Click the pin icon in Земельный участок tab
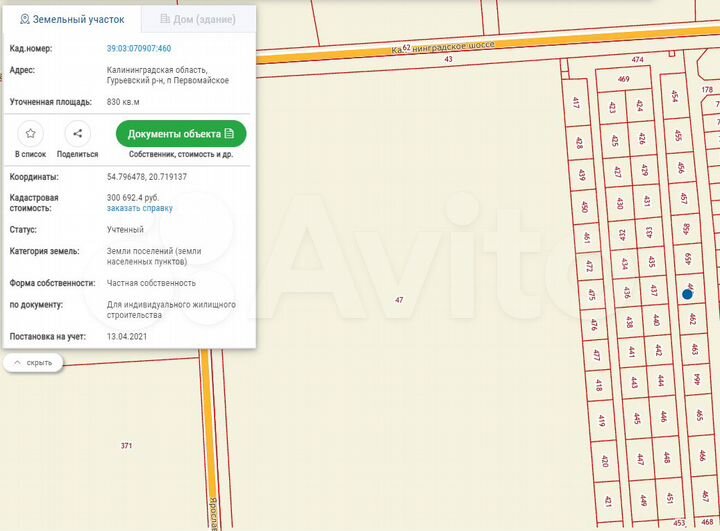This screenshot has height=531, width=720. pos(25,19)
